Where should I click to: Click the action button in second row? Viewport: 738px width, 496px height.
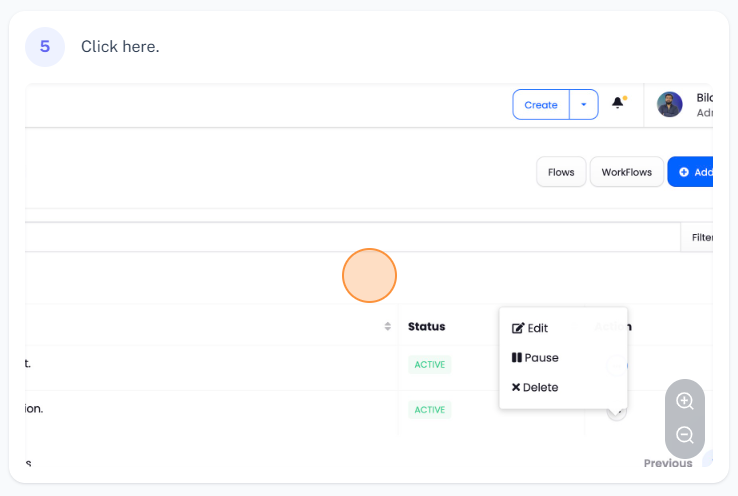pos(617,410)
